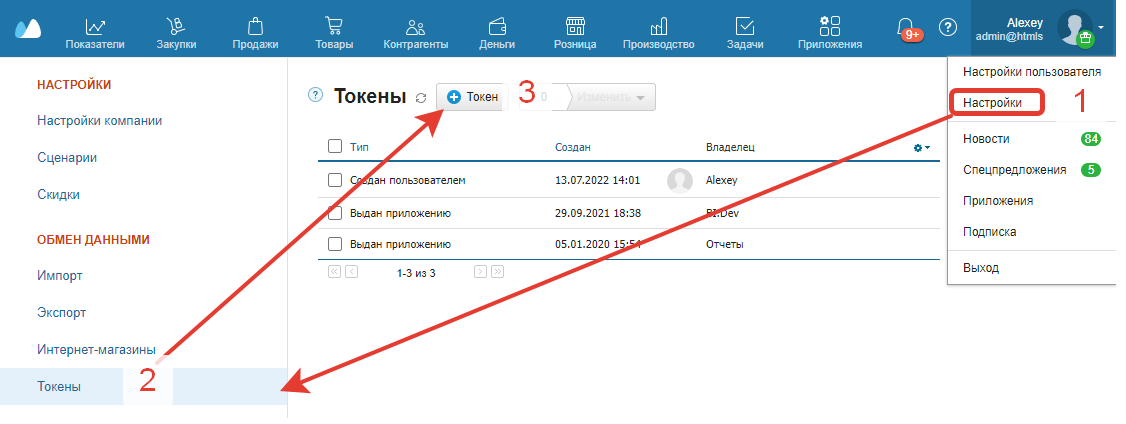1126x424 pixels.
Task: Refresh the tokens list
Action: pos(421,98)
